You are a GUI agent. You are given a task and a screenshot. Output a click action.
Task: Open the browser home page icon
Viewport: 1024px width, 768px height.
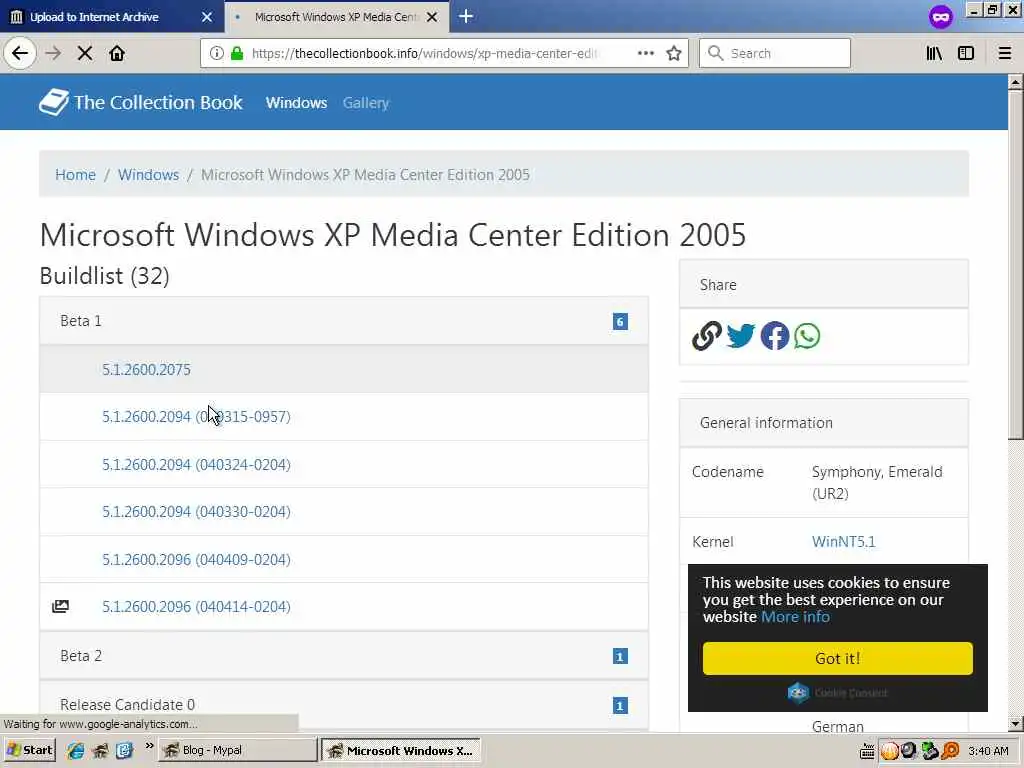coord(117,53)
